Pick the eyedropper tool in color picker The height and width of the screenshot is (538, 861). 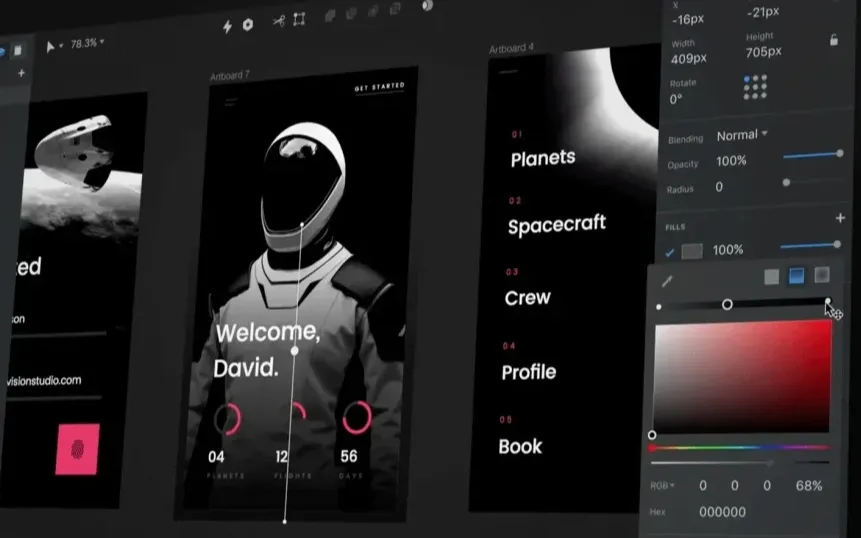(667, 282)
